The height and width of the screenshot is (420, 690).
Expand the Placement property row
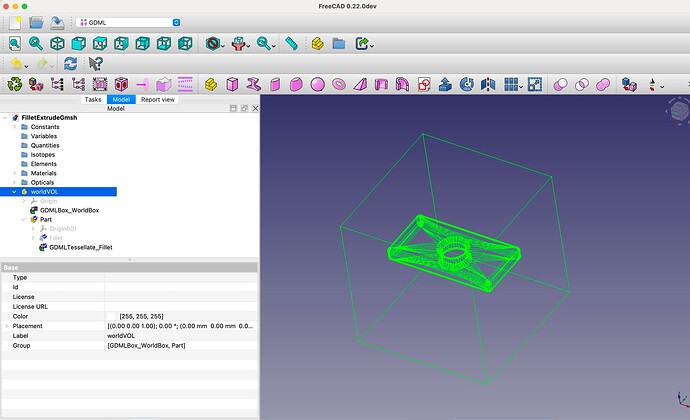pyautogui.click(x=7, y=326)
